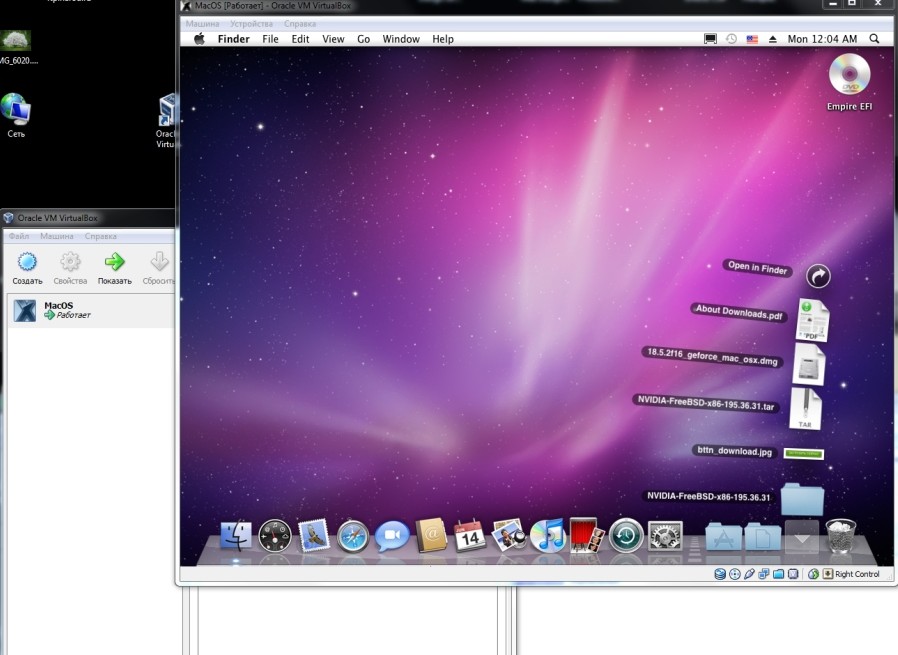
Task: Open the Edit menu
Action: (300, 39)
